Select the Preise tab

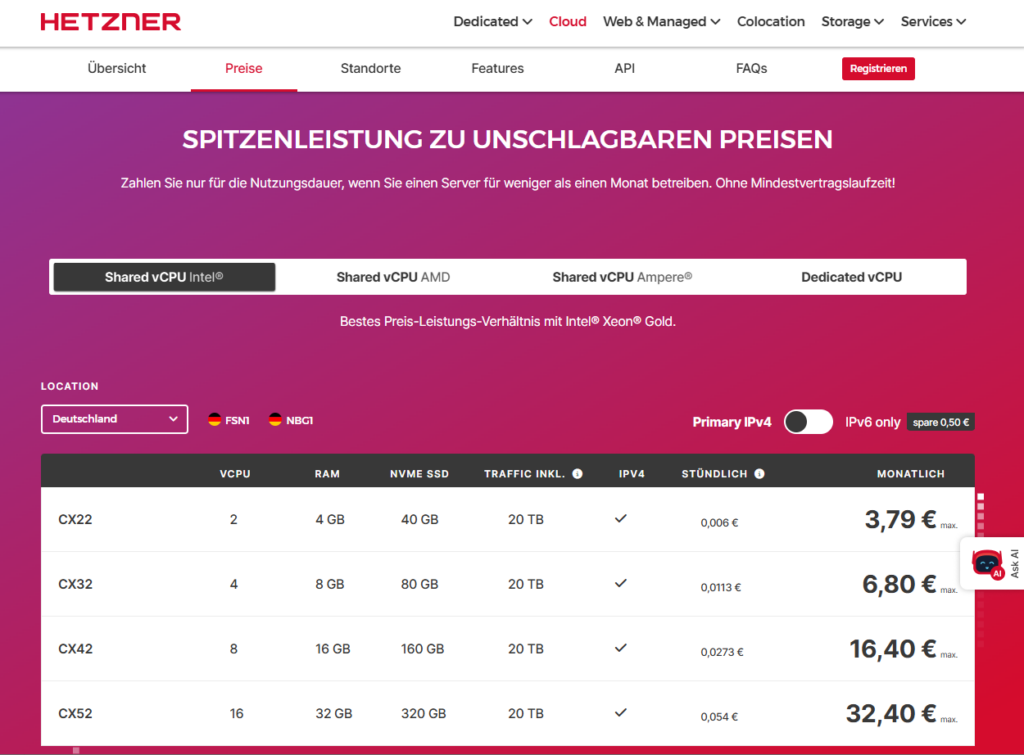click(244, 69)
